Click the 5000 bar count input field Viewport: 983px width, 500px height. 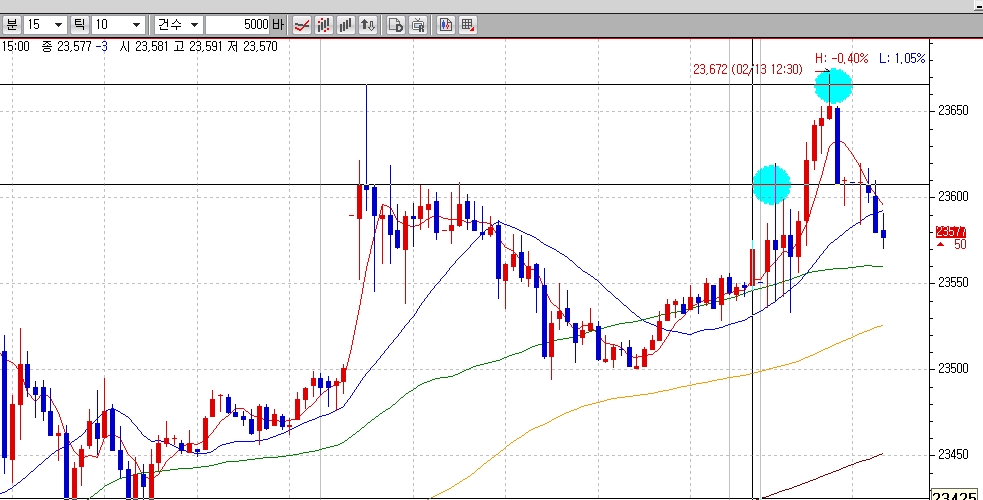[238, 25]
